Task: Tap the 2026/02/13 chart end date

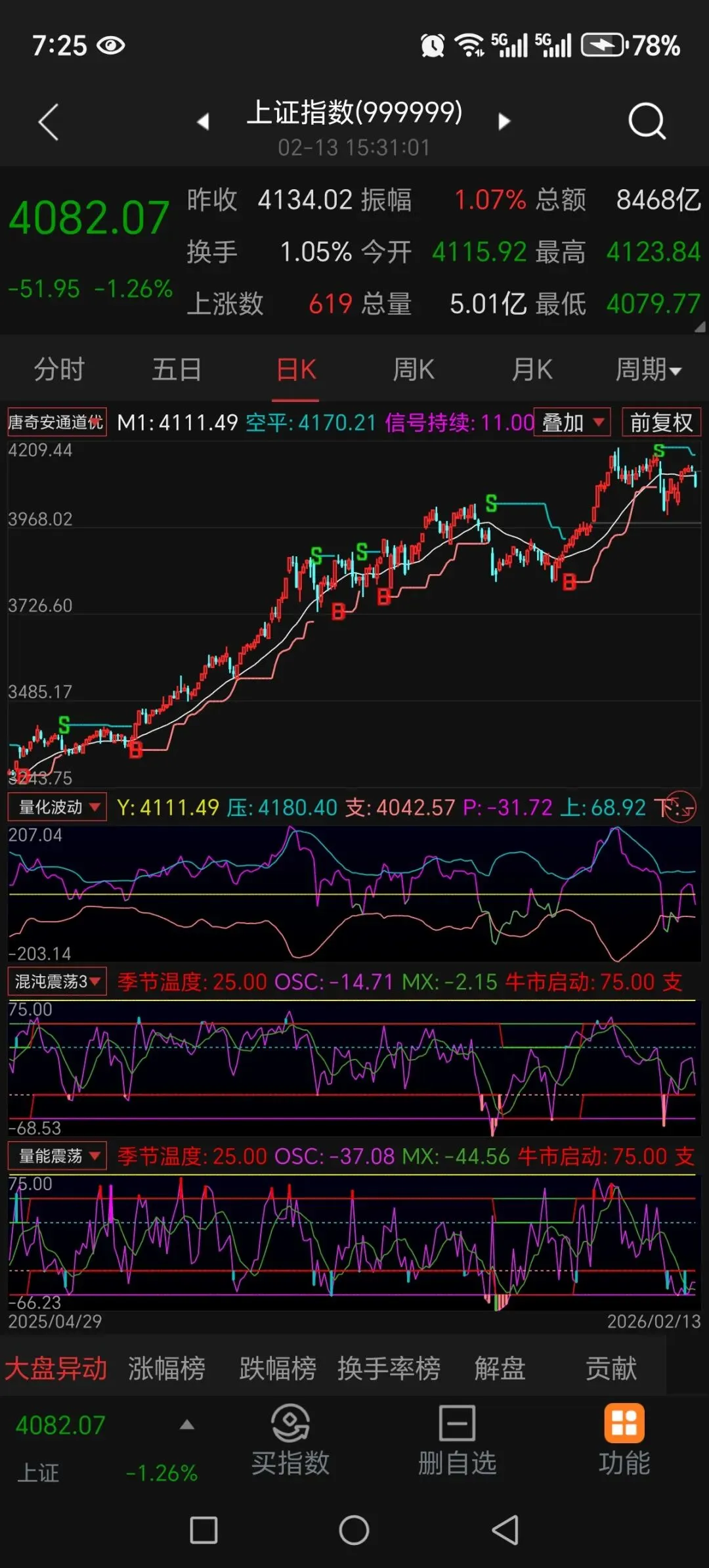Action: tap(654, 1321)
